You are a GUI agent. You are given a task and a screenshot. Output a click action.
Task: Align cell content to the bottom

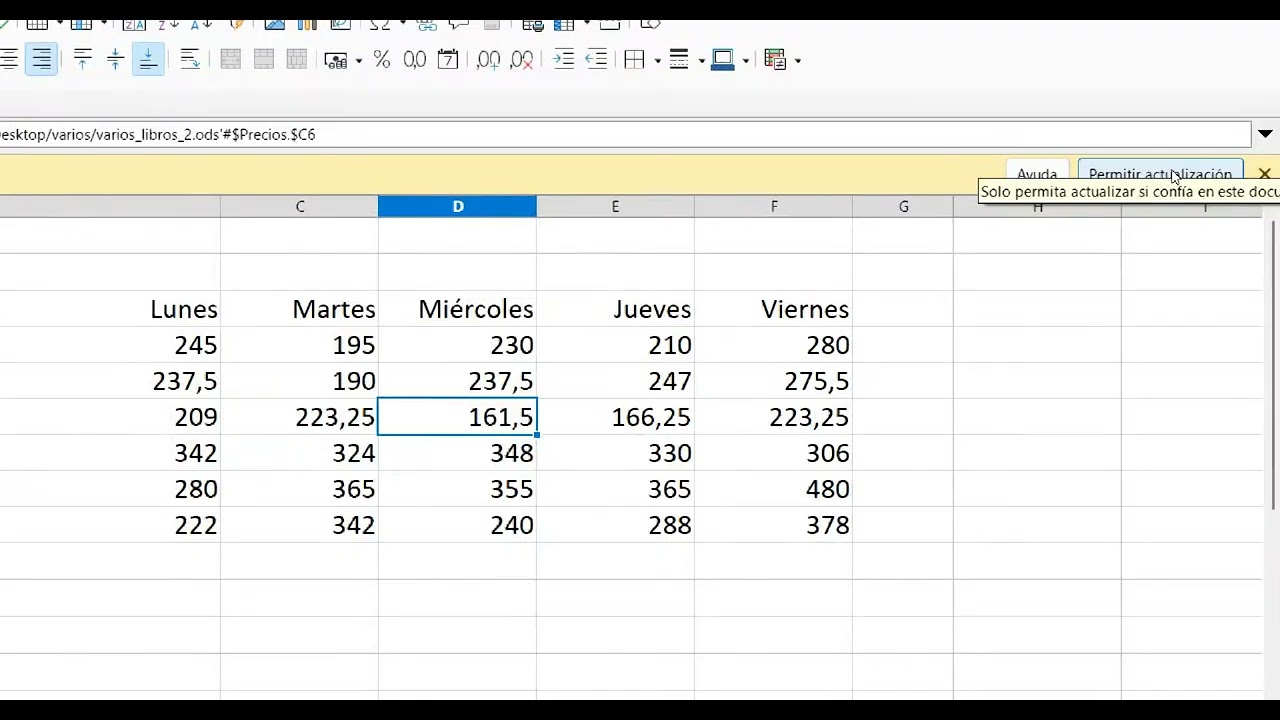coord(148,60)
